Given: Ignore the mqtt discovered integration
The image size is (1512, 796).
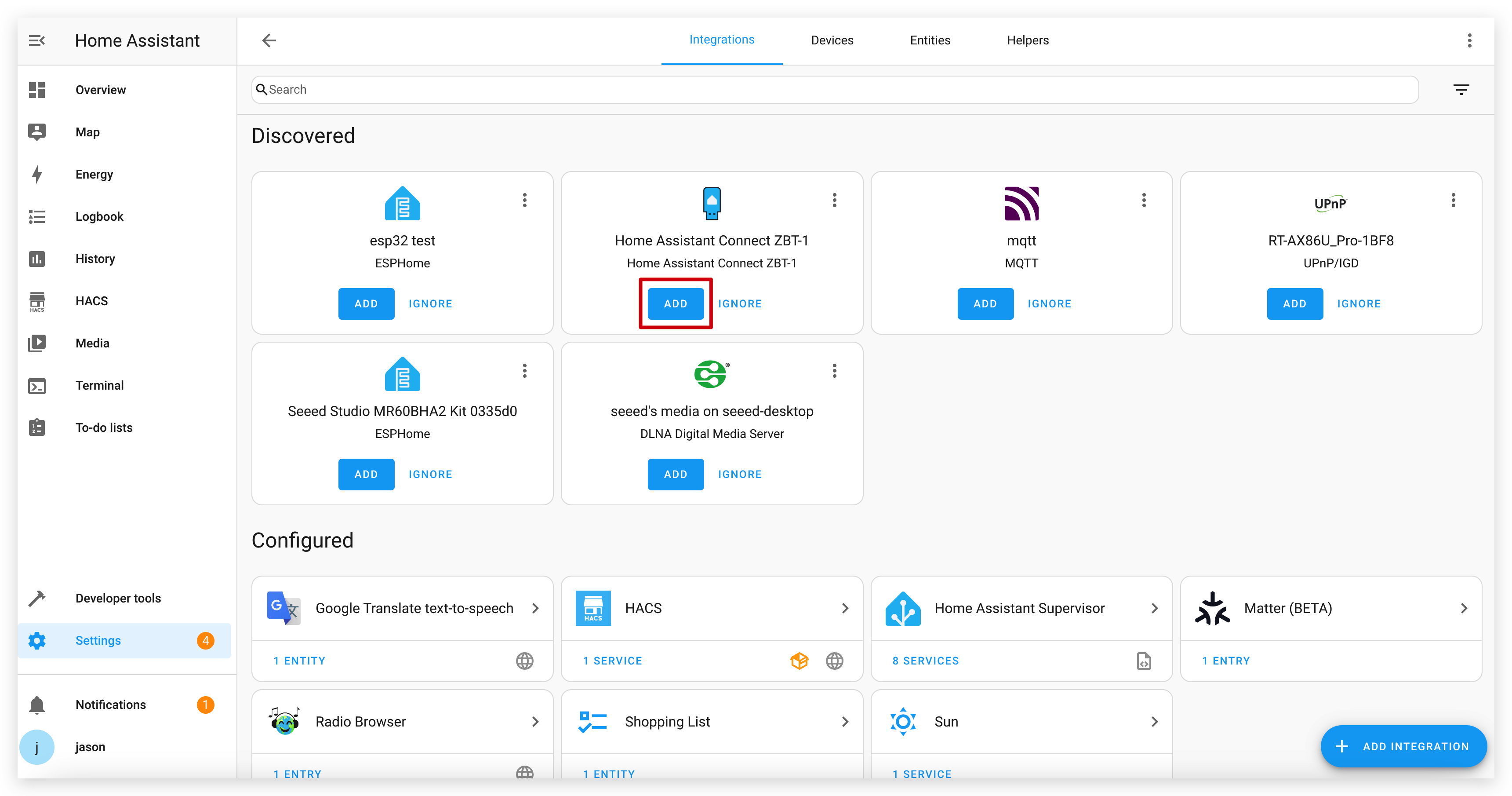Looking at the screenshot, I should pos(1049,304).
